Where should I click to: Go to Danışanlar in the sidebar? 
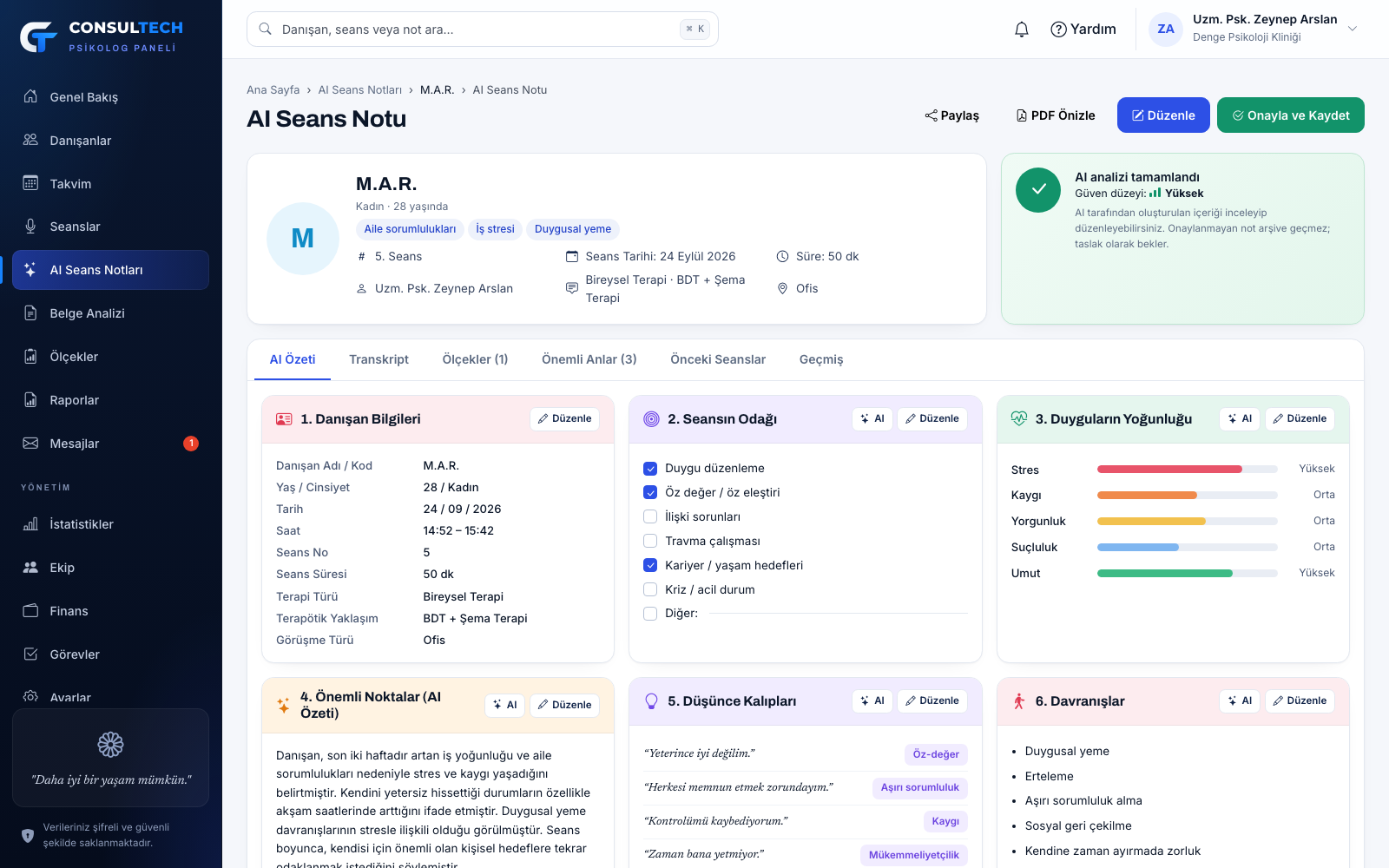(x=111, y=141)
